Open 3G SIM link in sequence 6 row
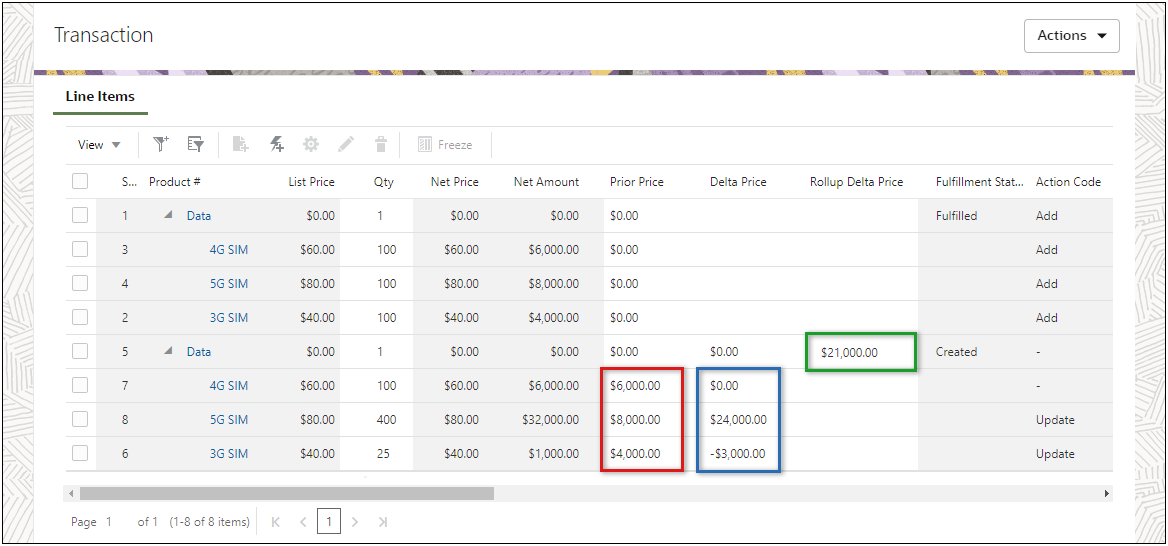The width and height of the screenshot is (1168, 546). [x=229, y=454]
